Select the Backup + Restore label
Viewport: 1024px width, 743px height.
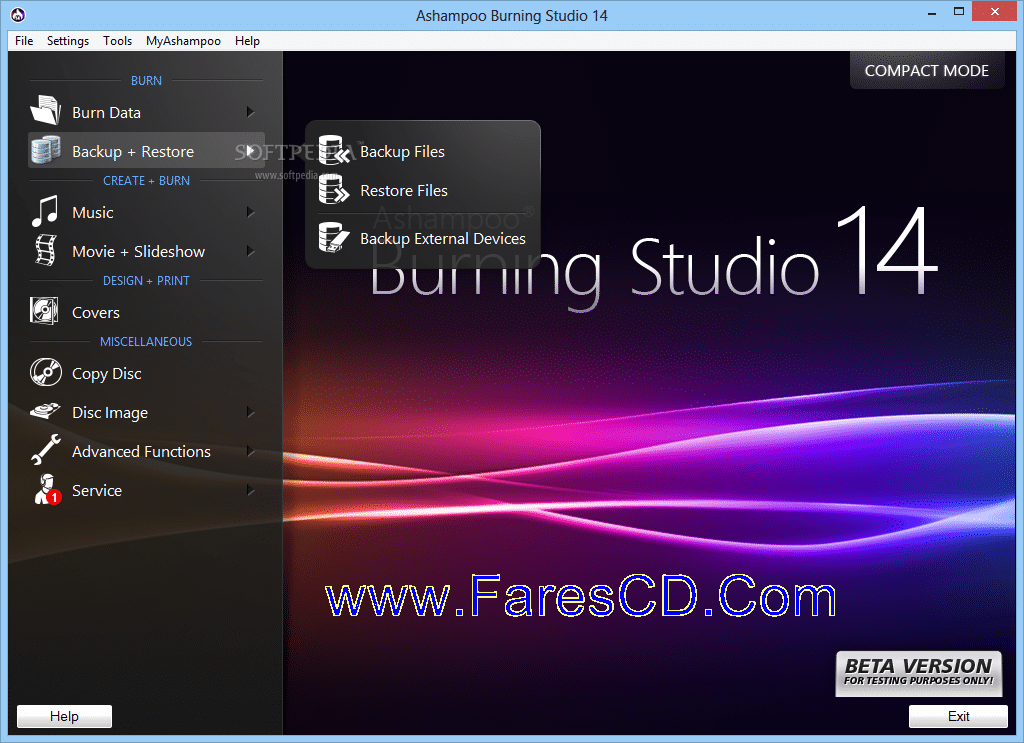coord(133,151)
